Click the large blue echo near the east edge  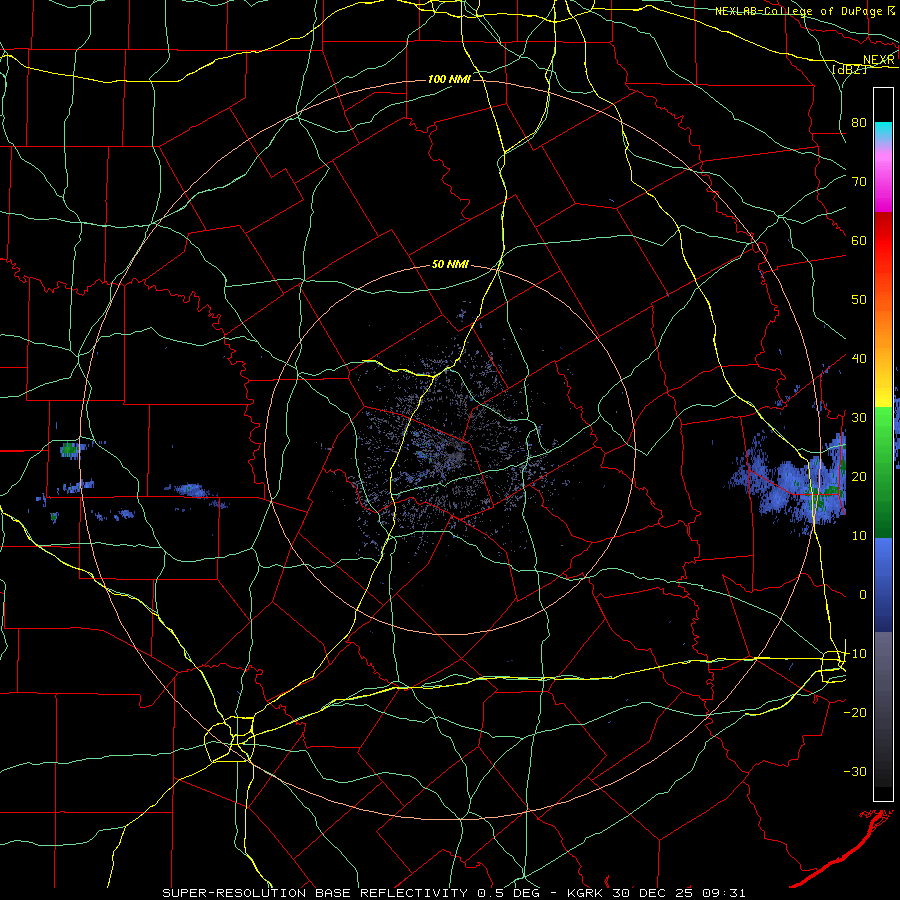795,482
